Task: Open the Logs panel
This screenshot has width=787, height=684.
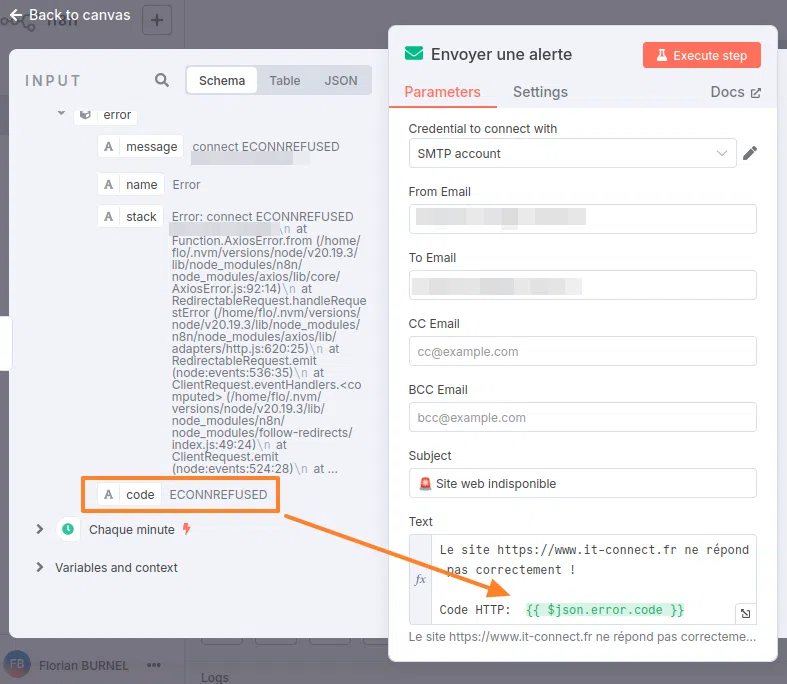Action: [x=215, y=677]
